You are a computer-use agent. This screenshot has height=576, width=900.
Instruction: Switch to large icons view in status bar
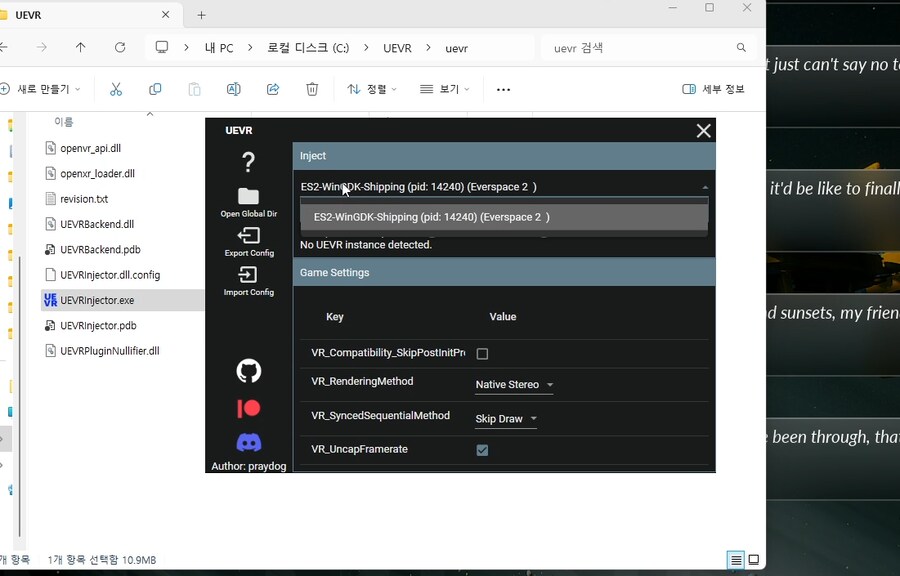click(x=754, y=559)
